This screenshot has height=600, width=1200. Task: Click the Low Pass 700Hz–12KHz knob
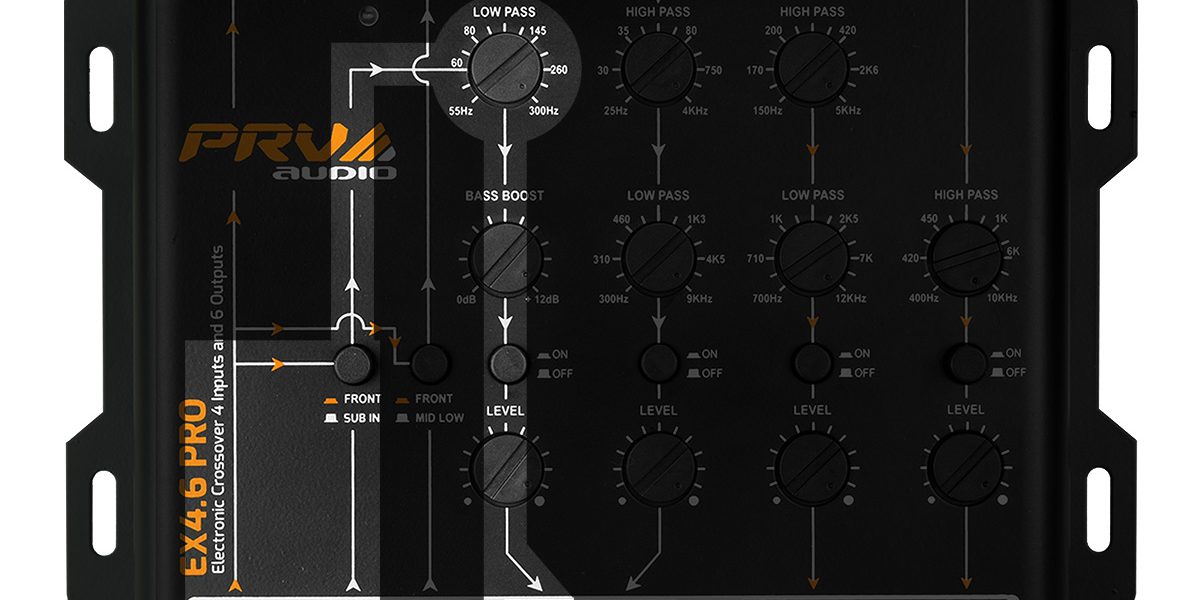coord(811,258)
